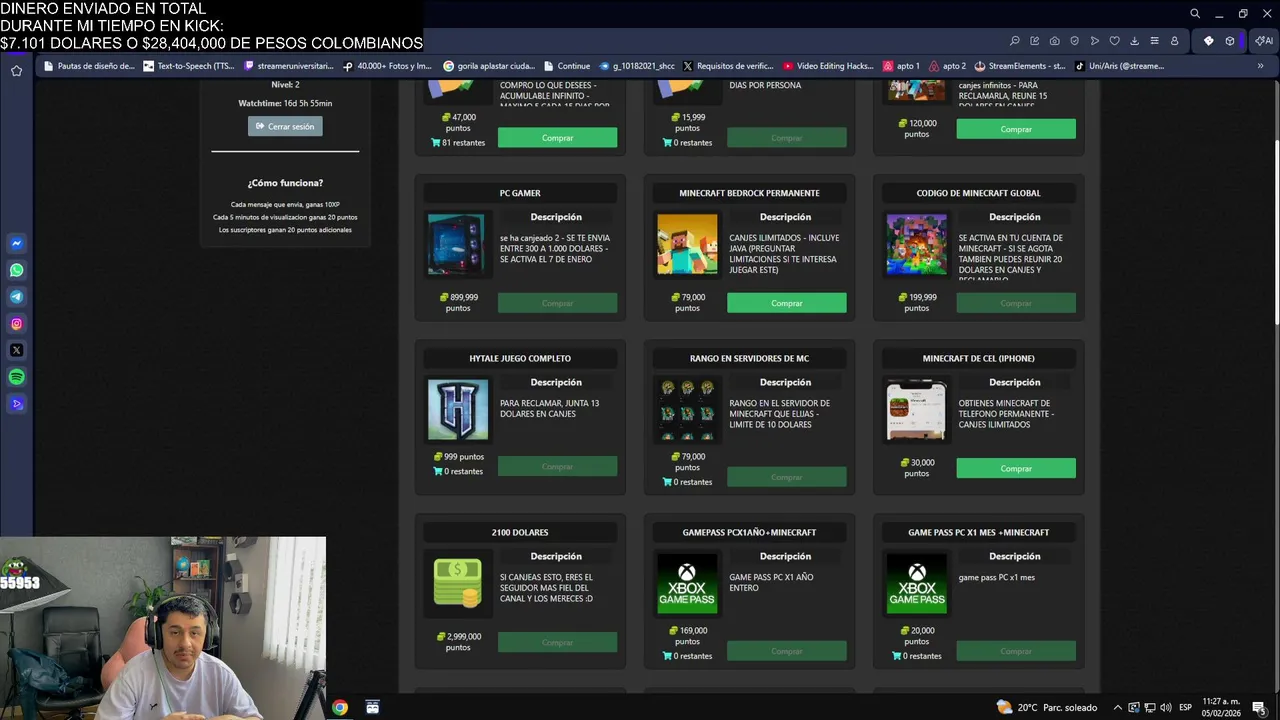Image resolution: width=1280 pixels, height=720 pixels.
Task: Open 'Uni/Aris (@streame...' bookmark
Action: [1120, 66]
